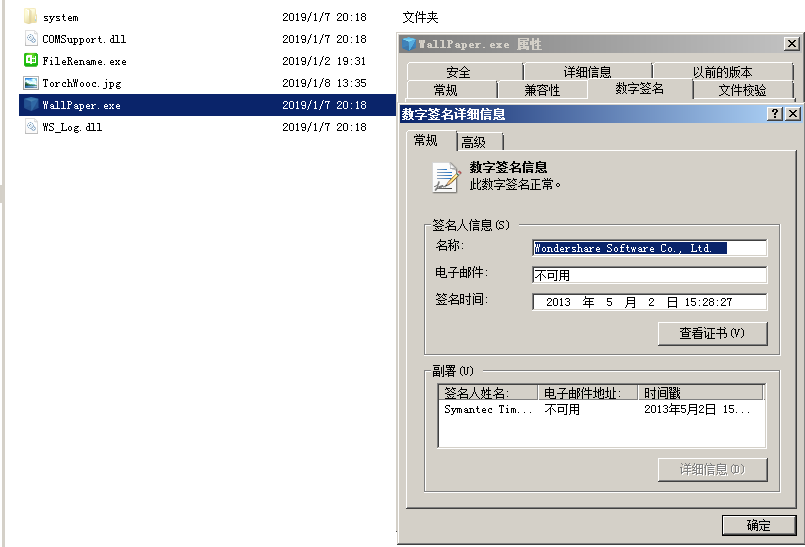
Task: Click the digital signature document icon
Action: pyautogui.click(x=445, y=177)
